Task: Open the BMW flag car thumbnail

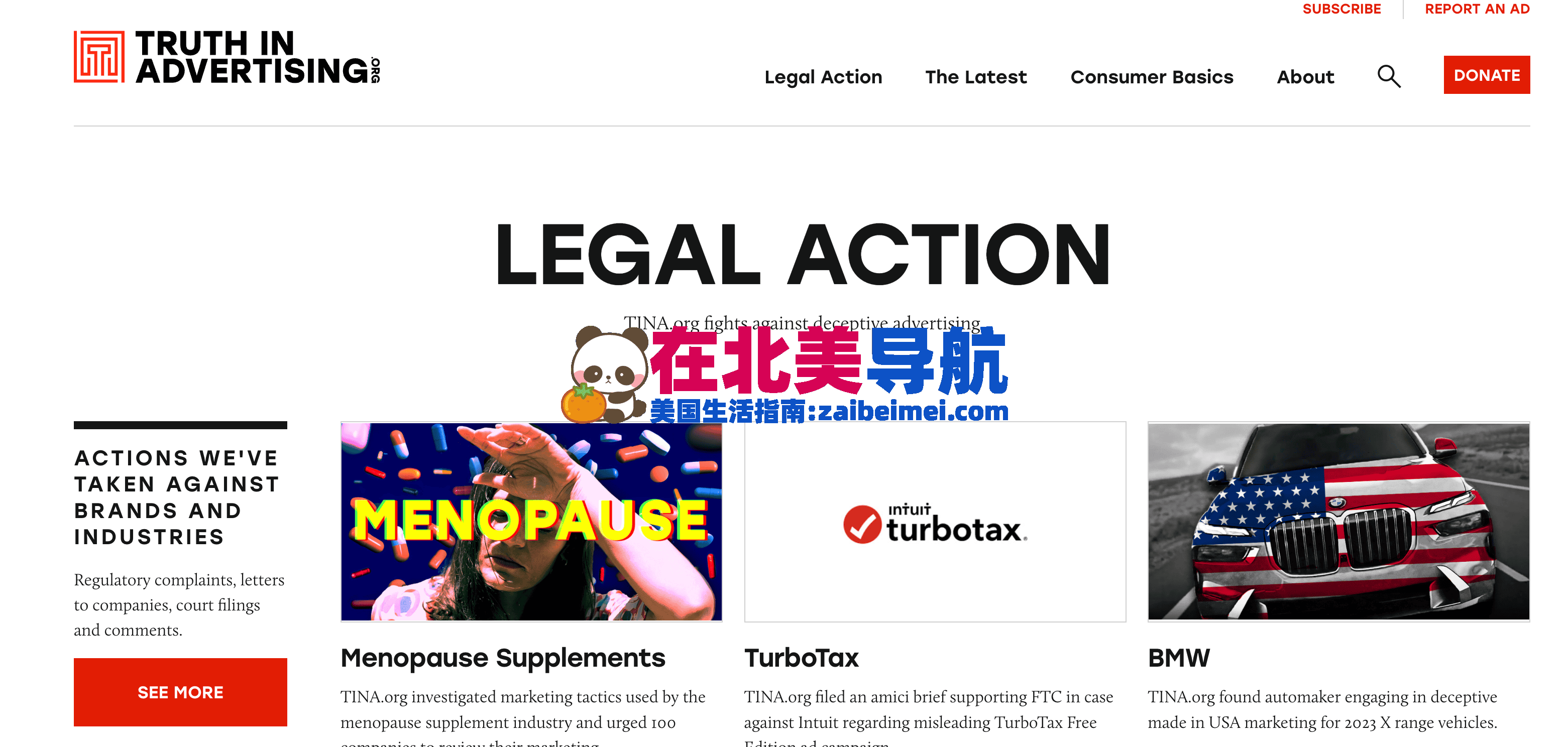Action: click(x=1338, y=522)
